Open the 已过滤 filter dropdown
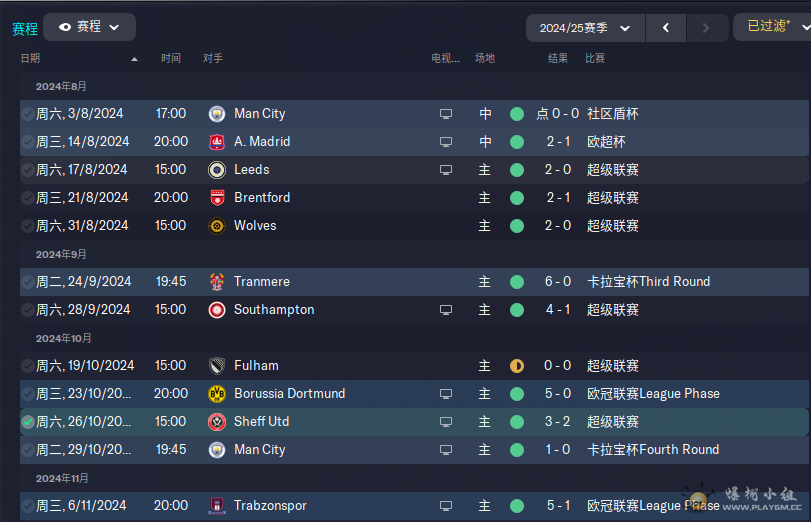811x522 pixels. click(773, 27)
